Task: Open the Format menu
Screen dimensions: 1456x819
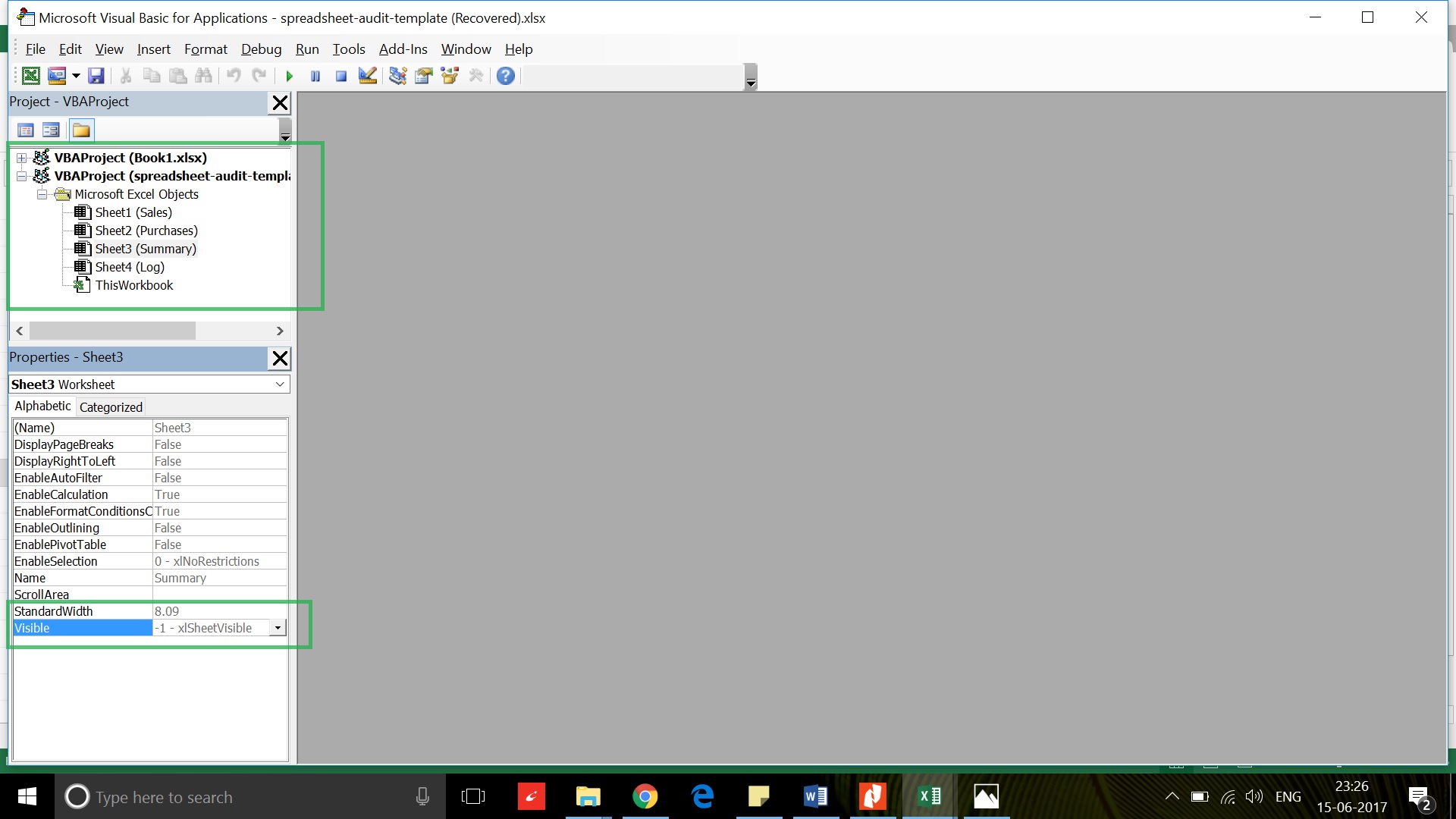Action: point(206,49)
